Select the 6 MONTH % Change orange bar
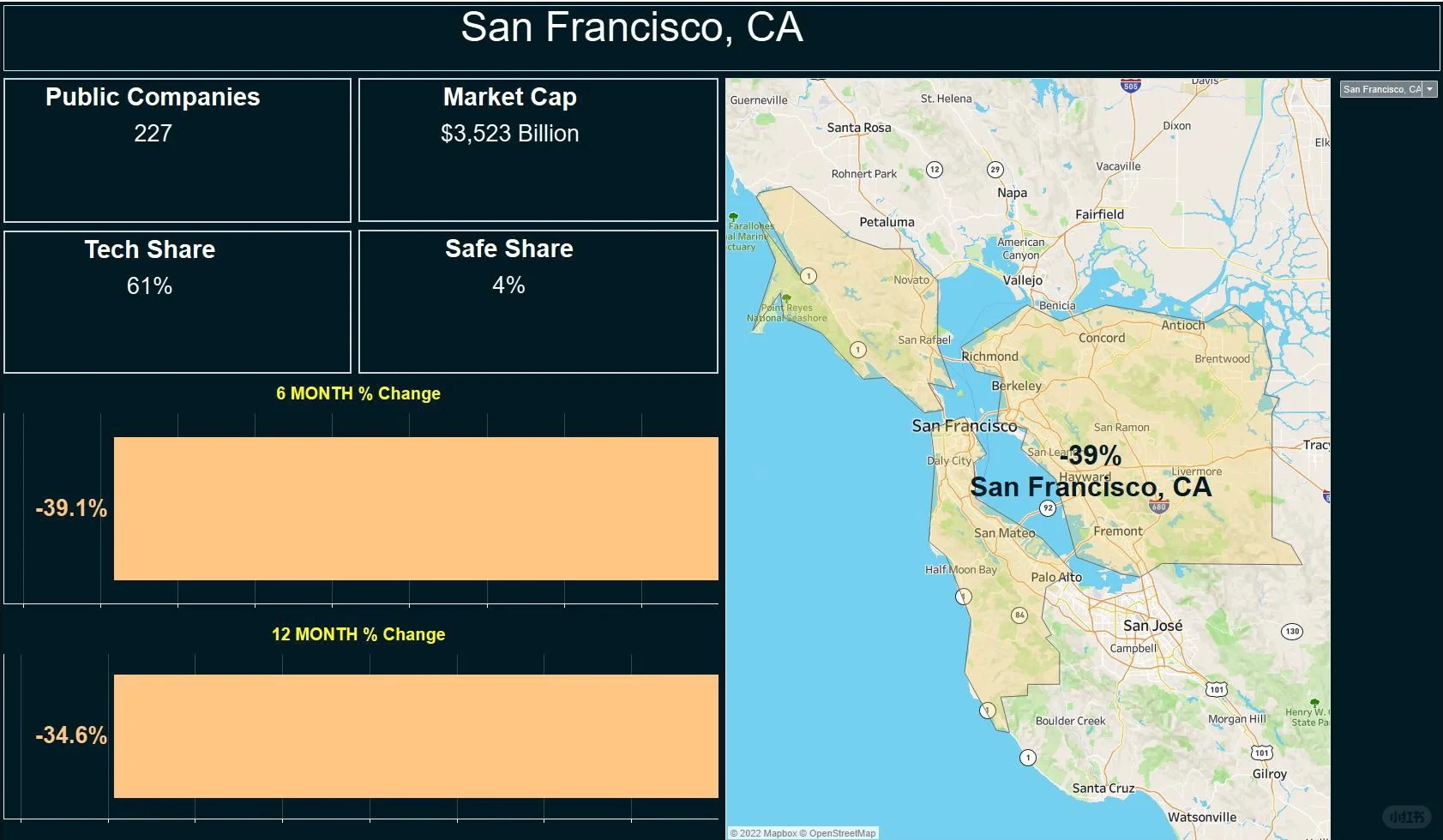The image size is (1443, 840). 416,508
